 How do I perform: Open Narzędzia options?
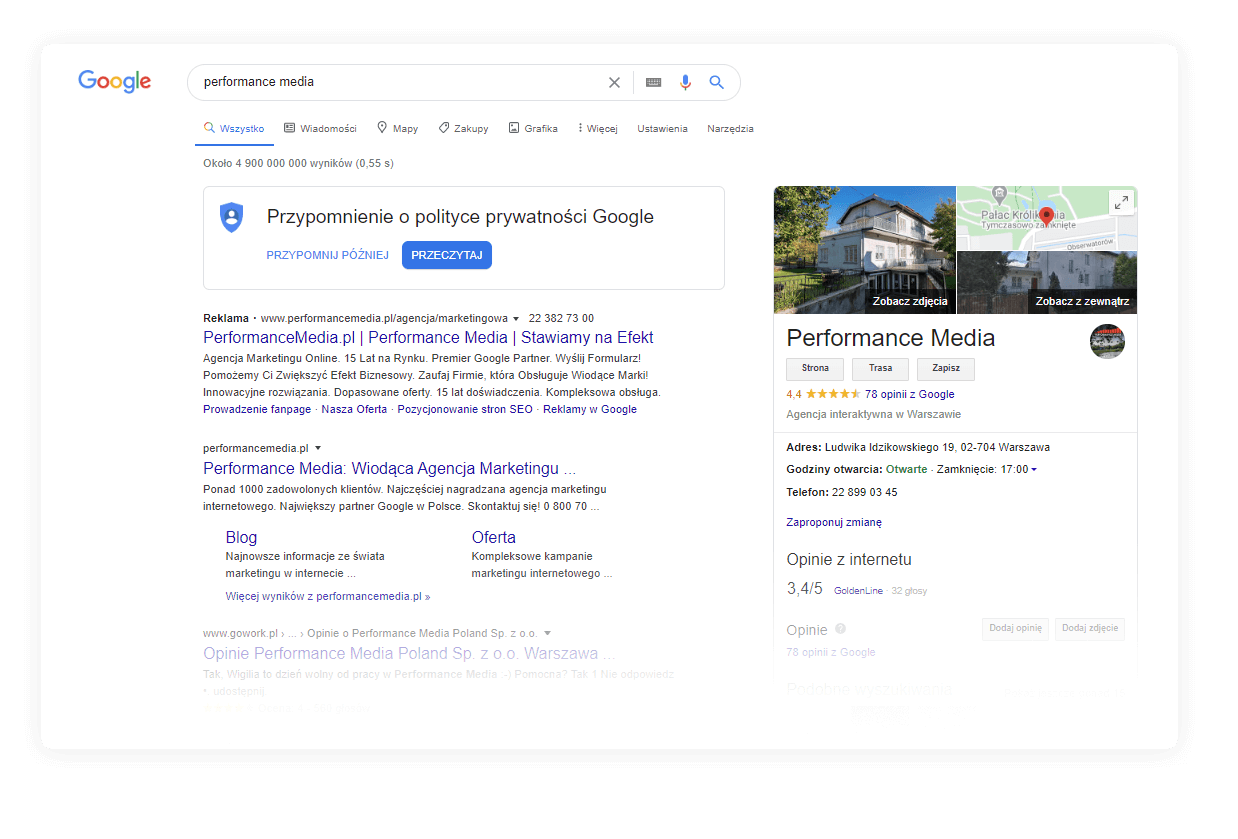[730, 129]
